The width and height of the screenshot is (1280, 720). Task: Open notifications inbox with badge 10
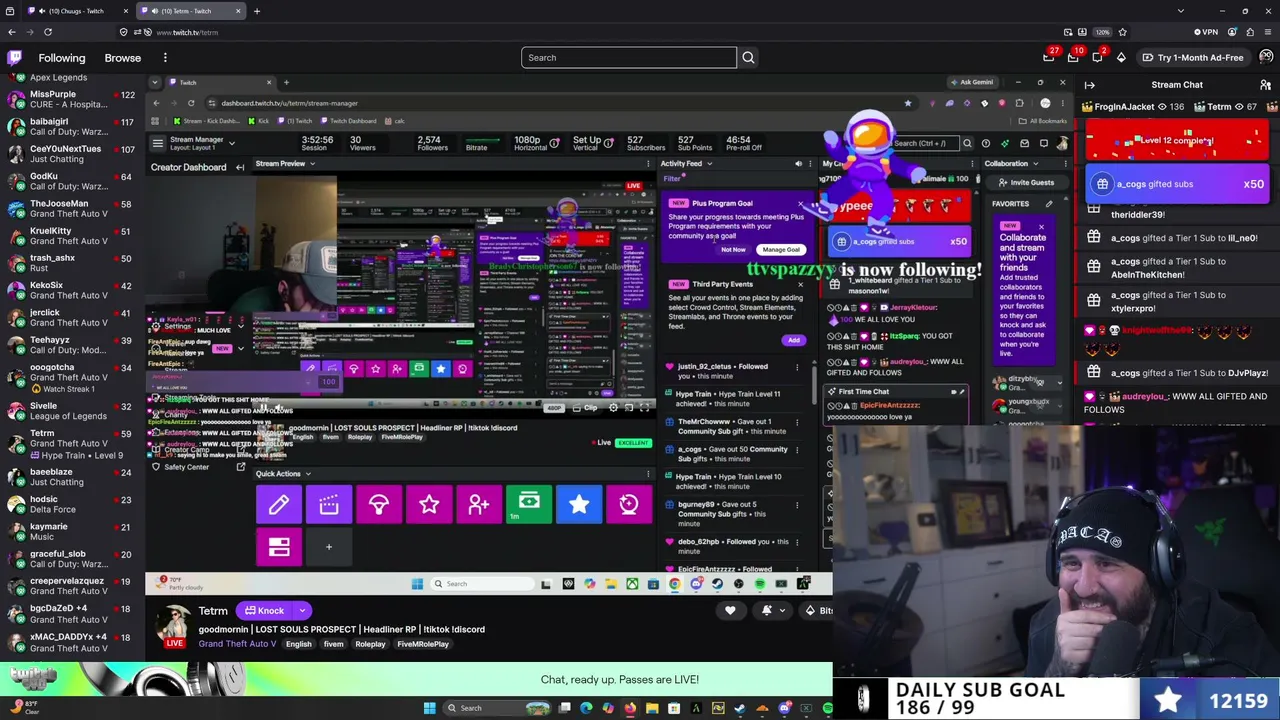[x=1073, y=57]
